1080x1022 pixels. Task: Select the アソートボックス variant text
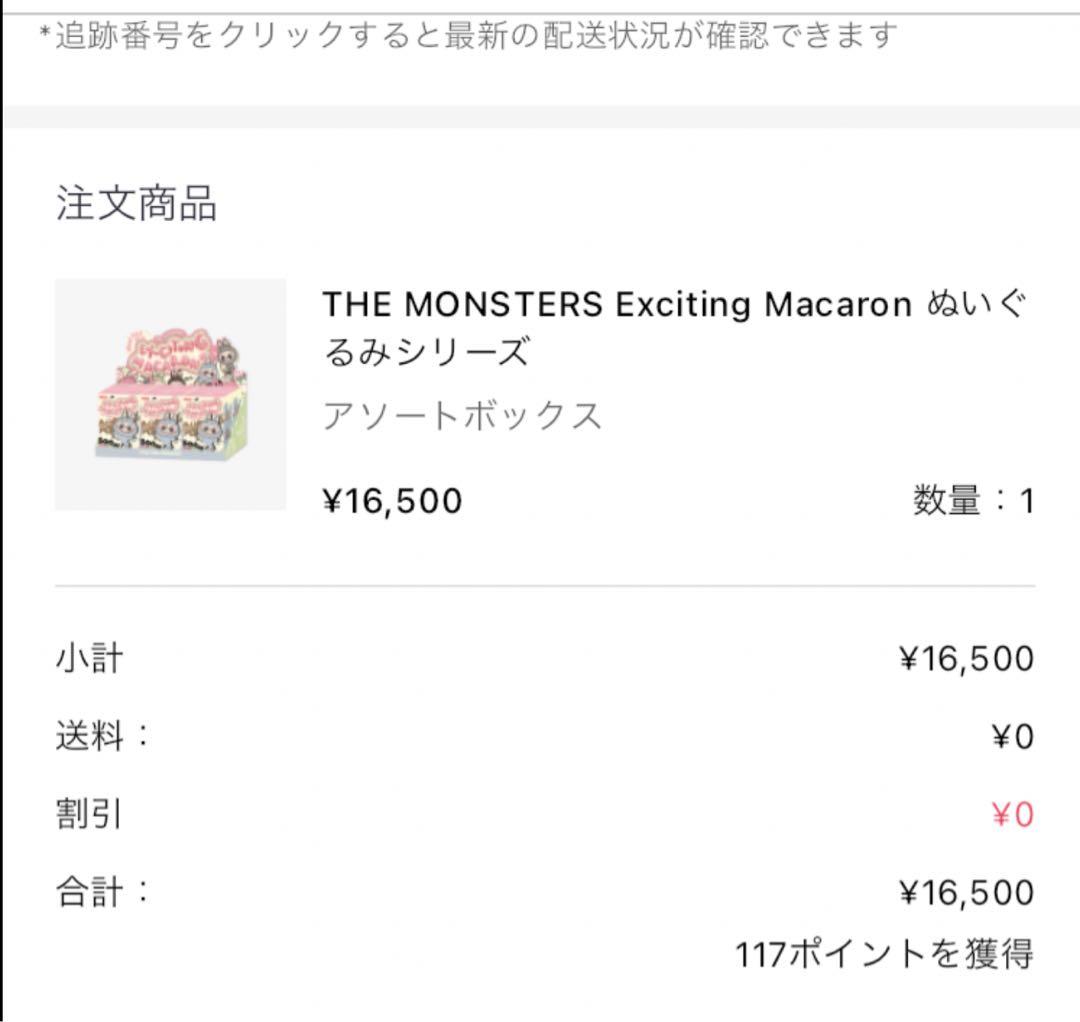point(462,415)
